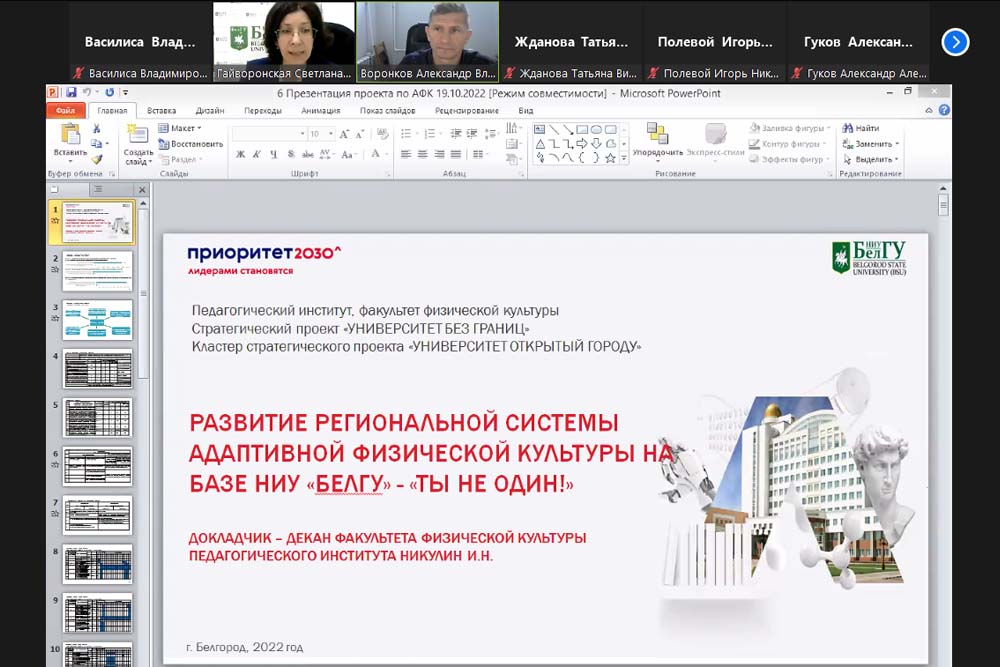Switch to the Показ слайдов tab
The height and width of the screenshot is (667, 1000).
tap(387, 111)
